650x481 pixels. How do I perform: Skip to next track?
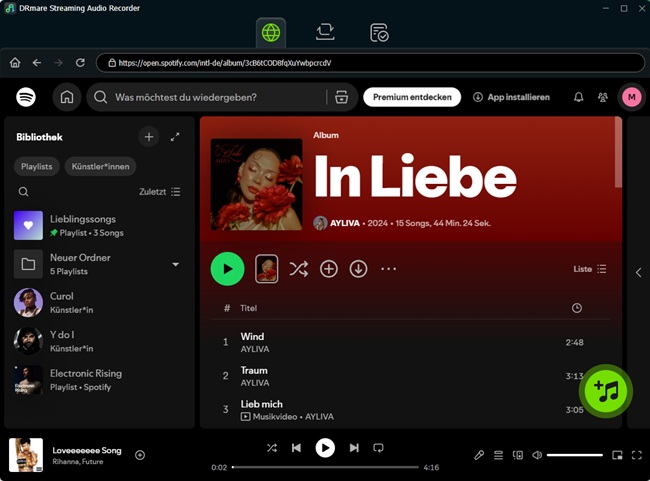coord(354,448)
